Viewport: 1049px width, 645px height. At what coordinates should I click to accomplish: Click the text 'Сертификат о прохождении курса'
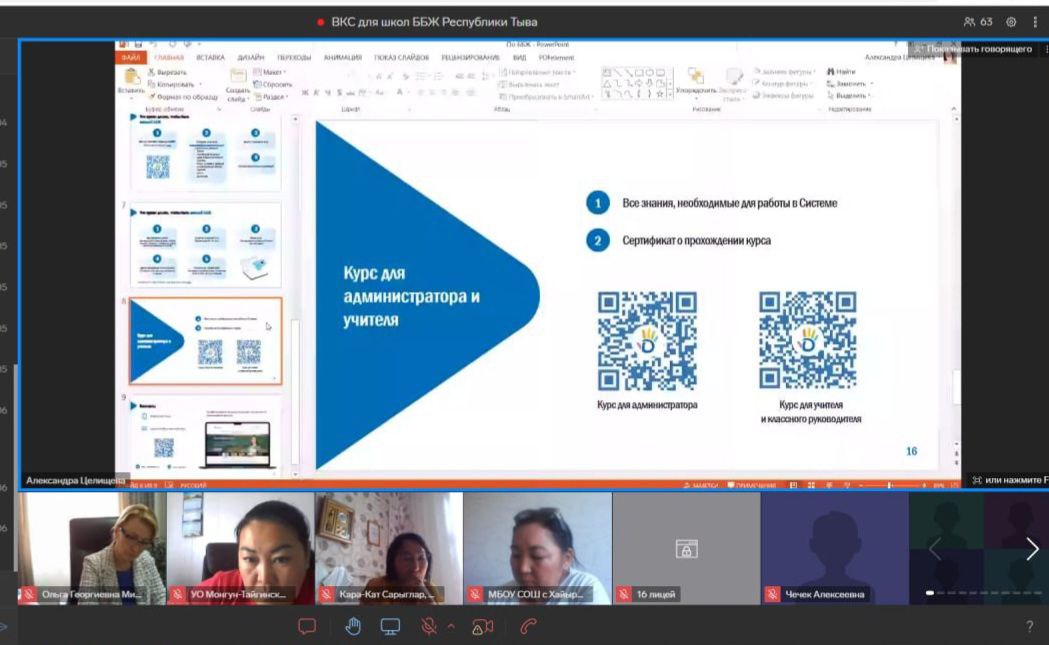point(696,240)
